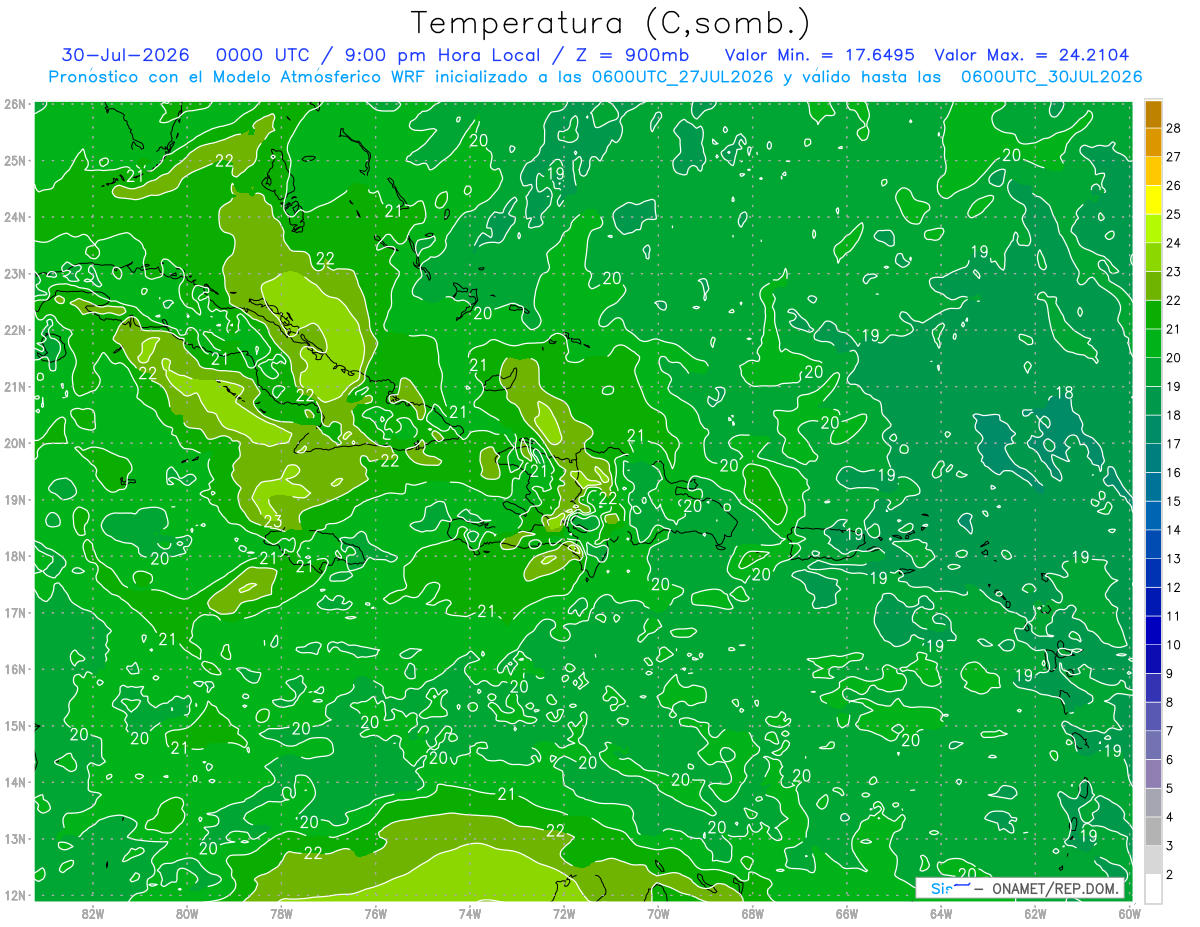
Task: Click the "0600UTC_27JUL2026" initialization time
Action: (682, 77)
